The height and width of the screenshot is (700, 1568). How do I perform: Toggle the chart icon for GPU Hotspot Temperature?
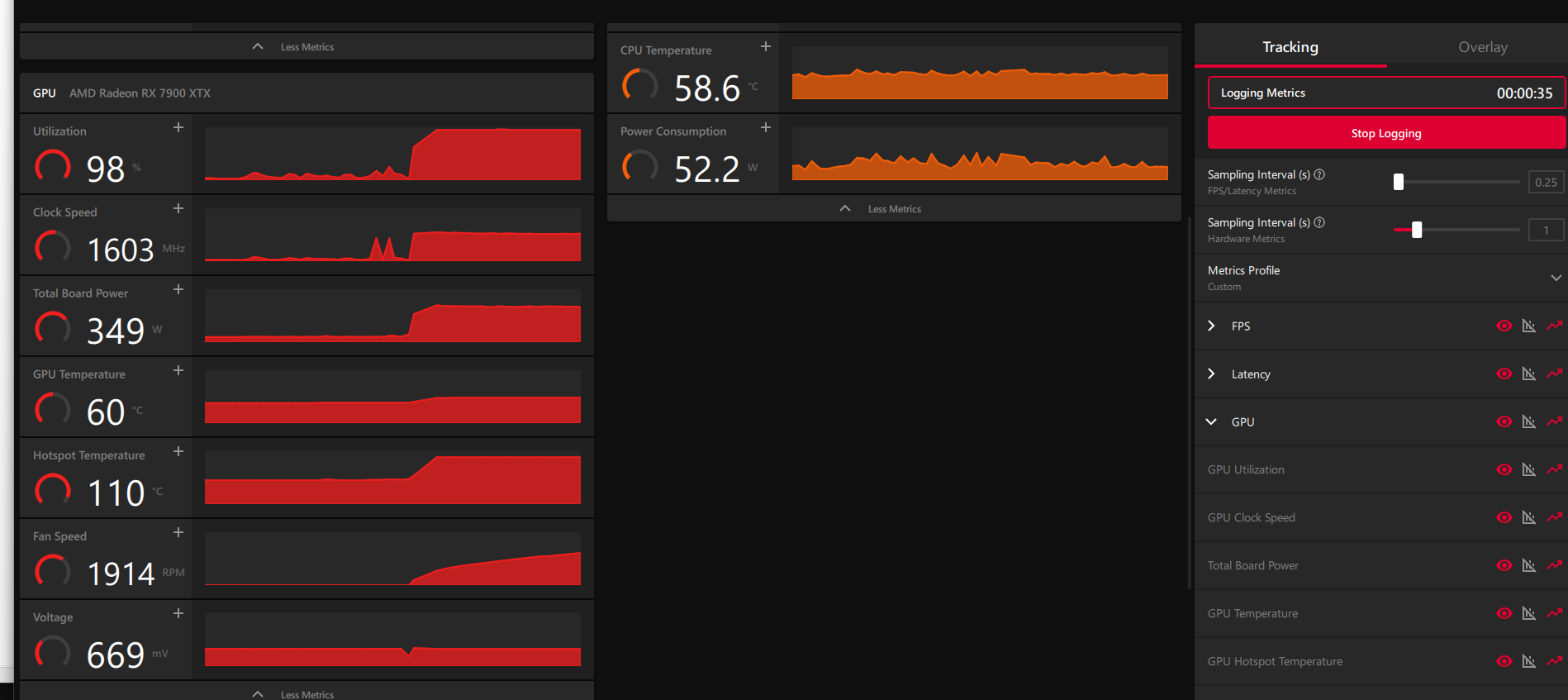coord(1529,661)
